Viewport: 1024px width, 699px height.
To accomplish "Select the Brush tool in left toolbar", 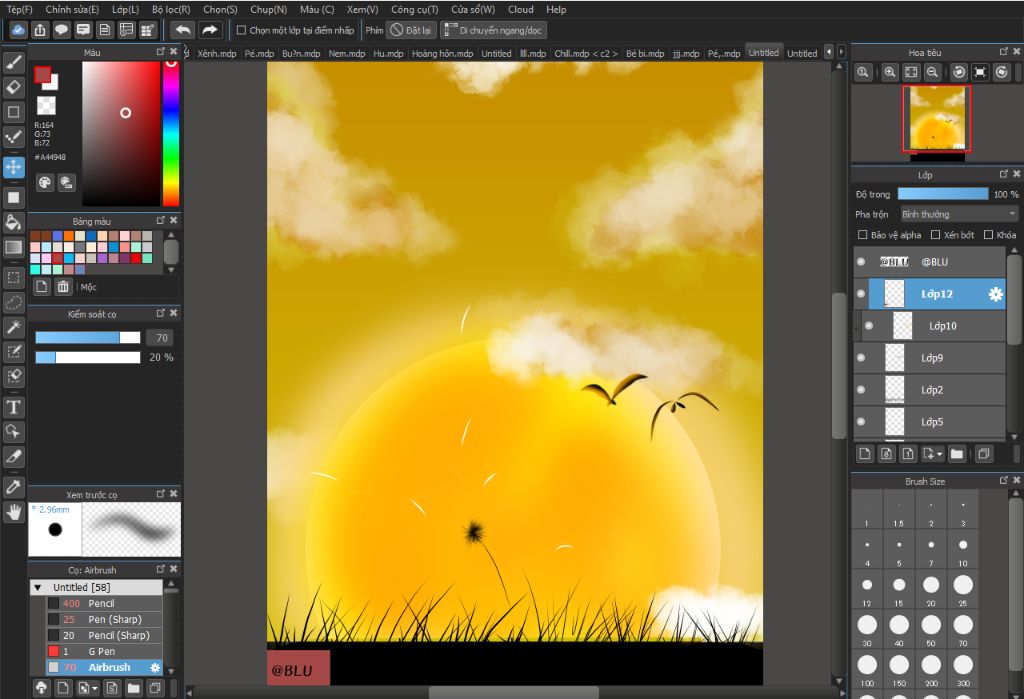I will [14, 62].
